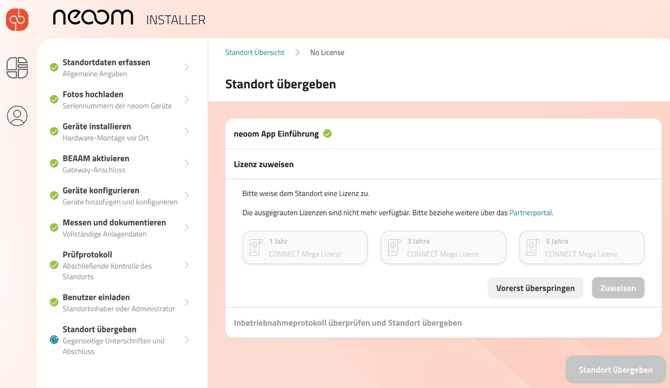The height and width of the screenshot is (388, 670).
Task: Open the user profile sidebar icon
Action: click(x=17, y=116)
